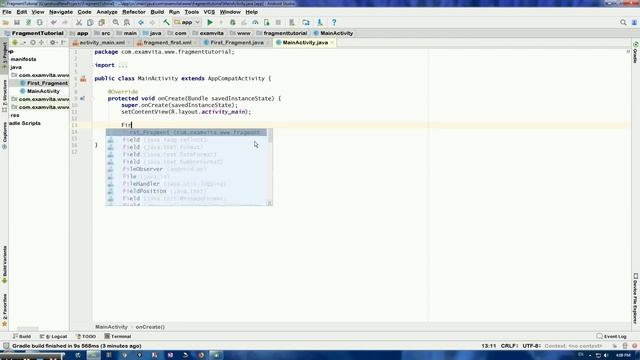Open the Gradle side panel tab
Viewport: 640px width, 360px height.
click(x=636, y=52)
